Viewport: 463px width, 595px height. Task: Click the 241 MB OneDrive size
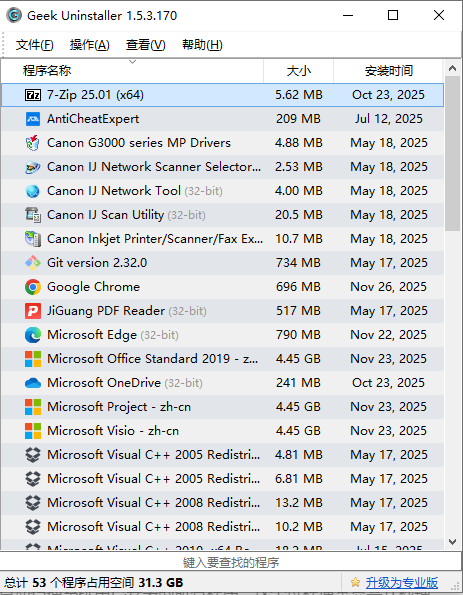click(298, 383)
